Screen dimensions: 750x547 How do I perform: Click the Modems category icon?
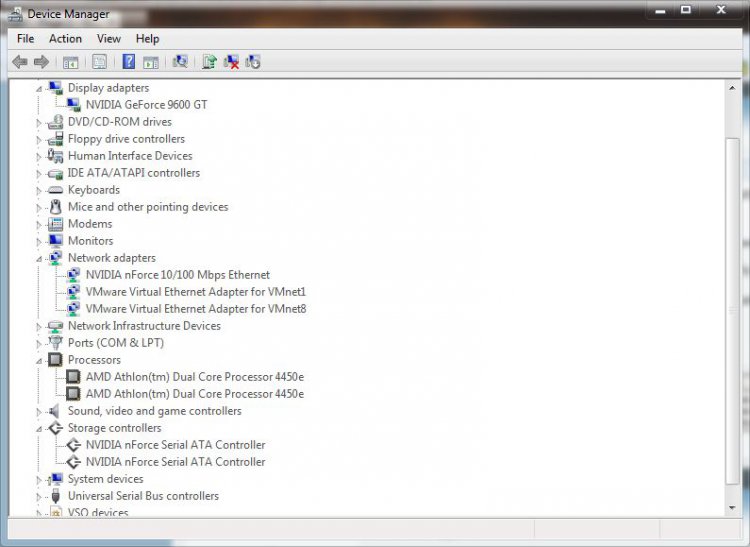point(55,224)
